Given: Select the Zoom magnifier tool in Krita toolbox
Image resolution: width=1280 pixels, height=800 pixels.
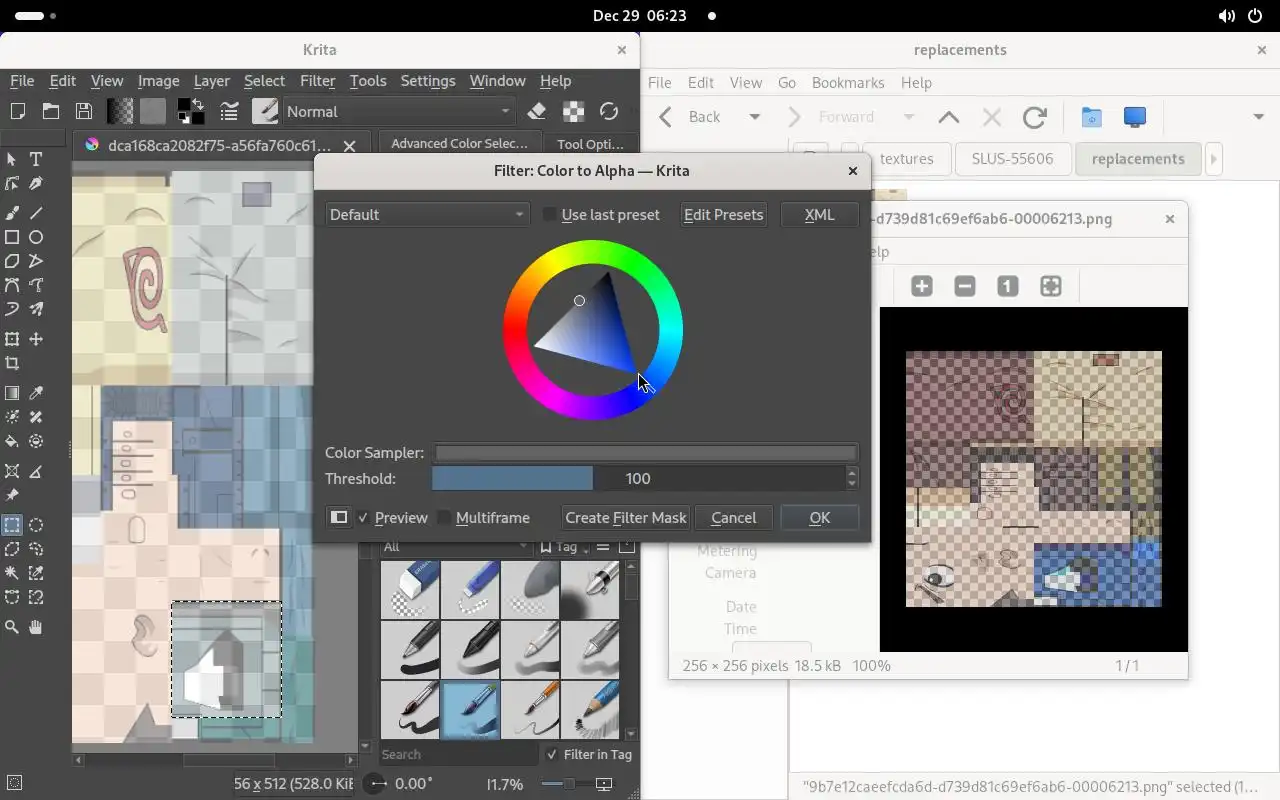Looking at the screenshot, I should pos(12,627).
